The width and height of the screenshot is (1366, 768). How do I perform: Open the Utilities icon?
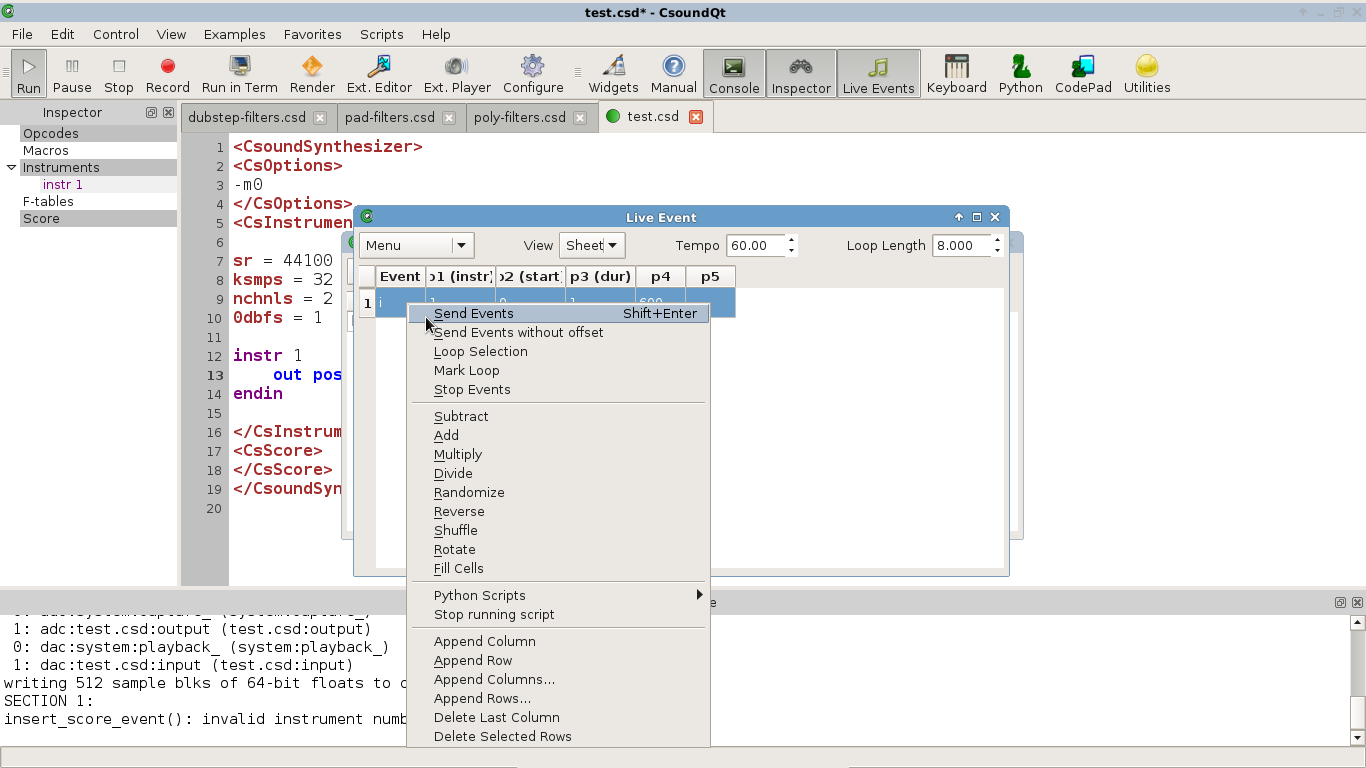click(x=1147, y=73)
